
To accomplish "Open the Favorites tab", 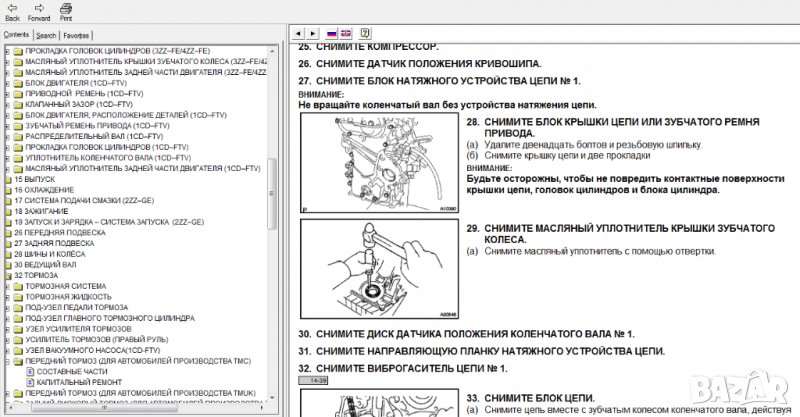I will [76, 35].
